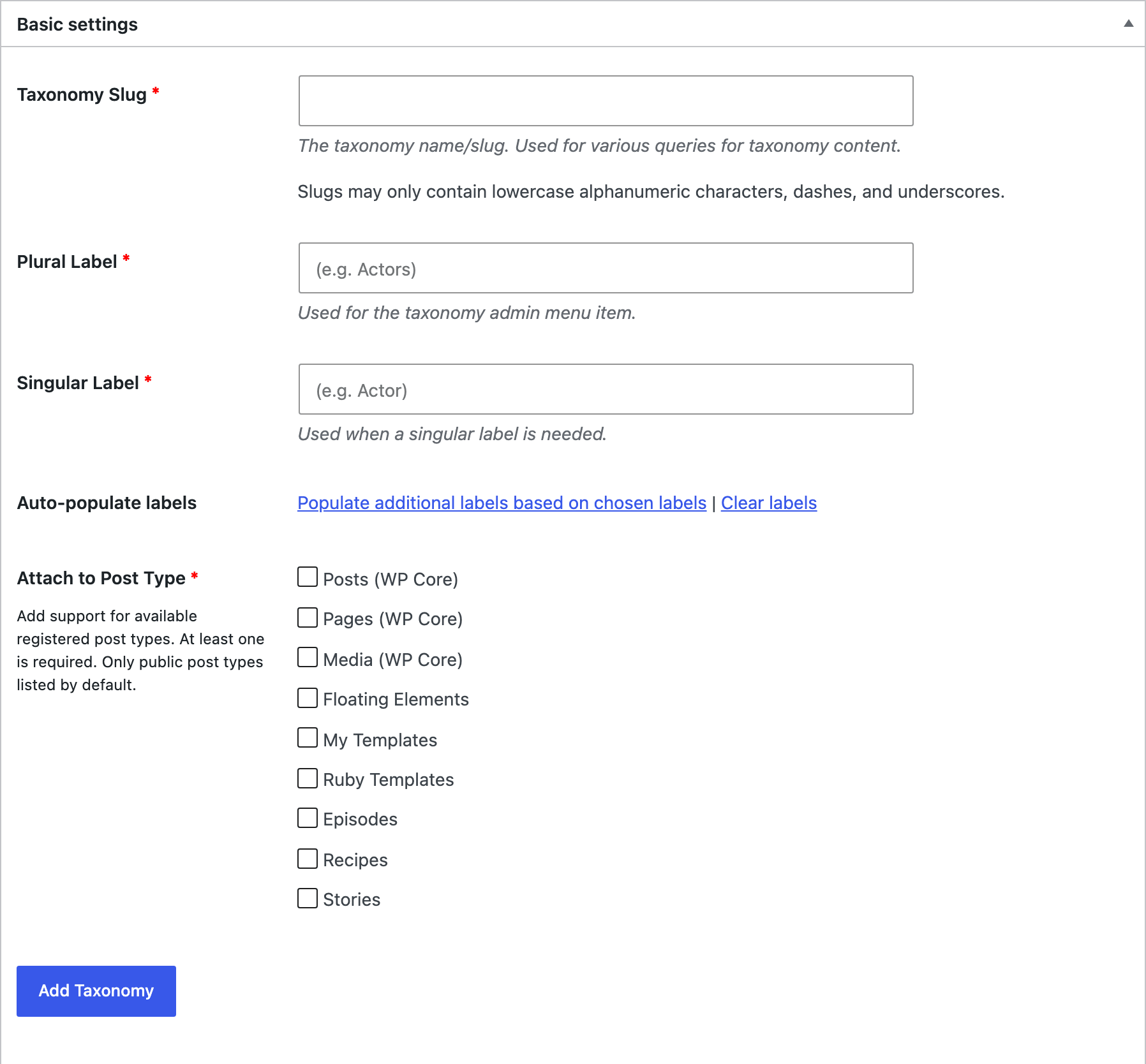The width and height of the screenshot is (1146, 1064).
Task: Click the 'Used for the taxonomy admin menu item' hint
Action: [466, 313]
